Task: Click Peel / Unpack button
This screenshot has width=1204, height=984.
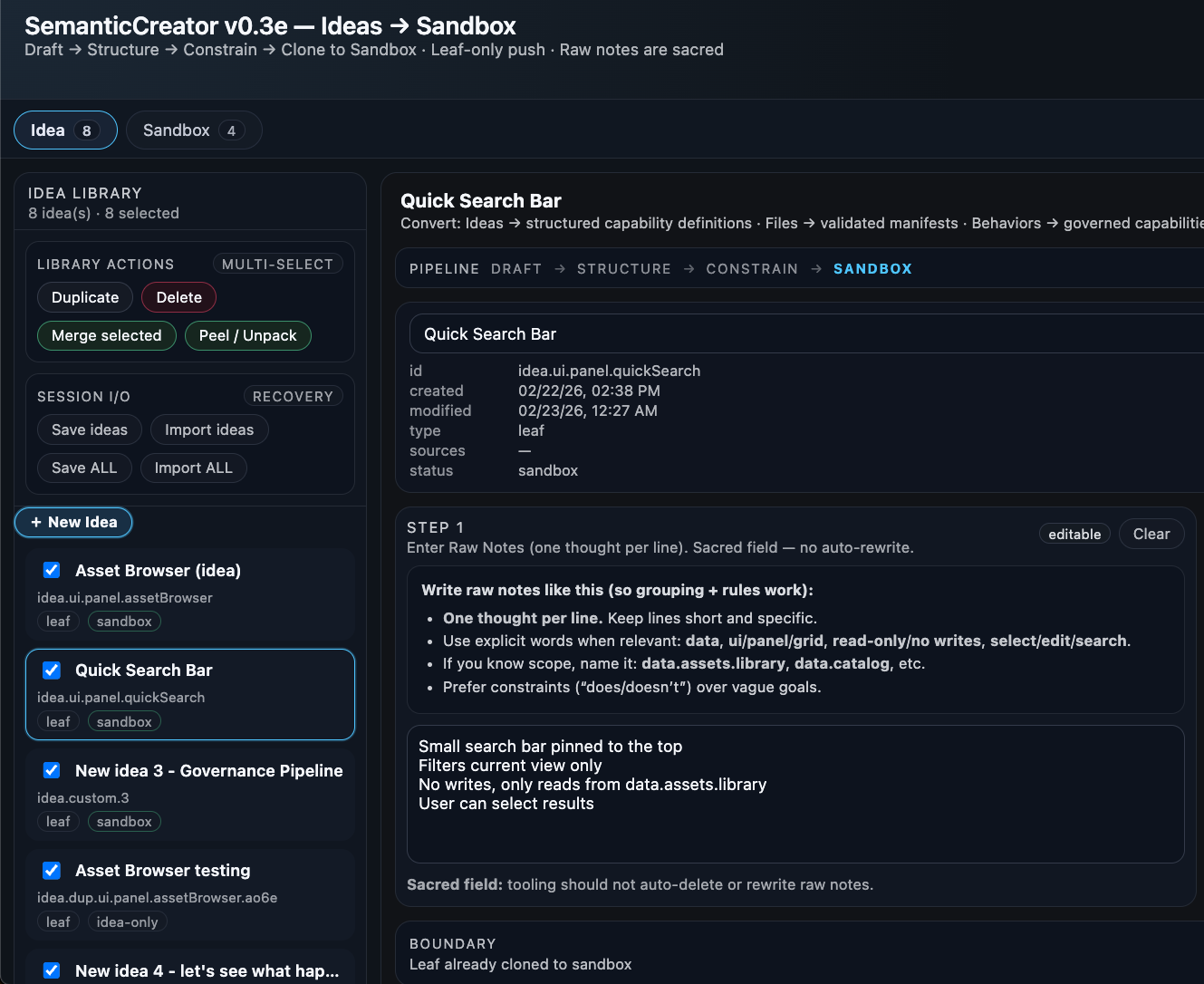Action: coord(247,335)
